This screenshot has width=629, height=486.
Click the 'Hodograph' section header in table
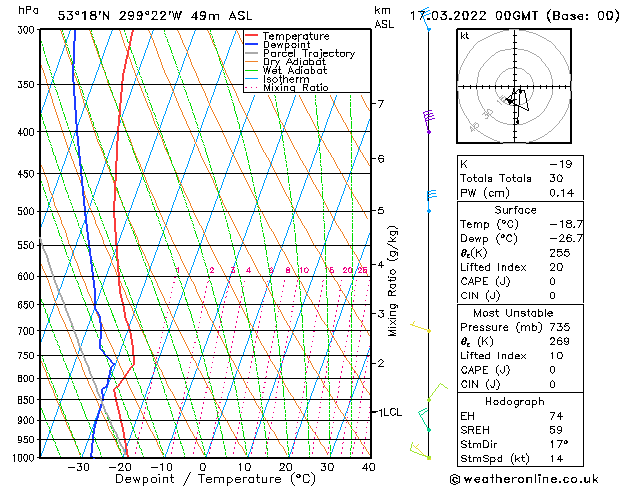pyautogui.click(x=515, y=401)
